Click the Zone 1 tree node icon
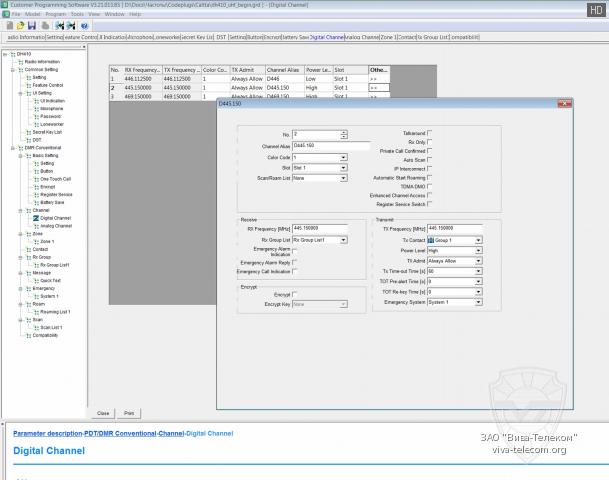609x480 pixels. 36,242
